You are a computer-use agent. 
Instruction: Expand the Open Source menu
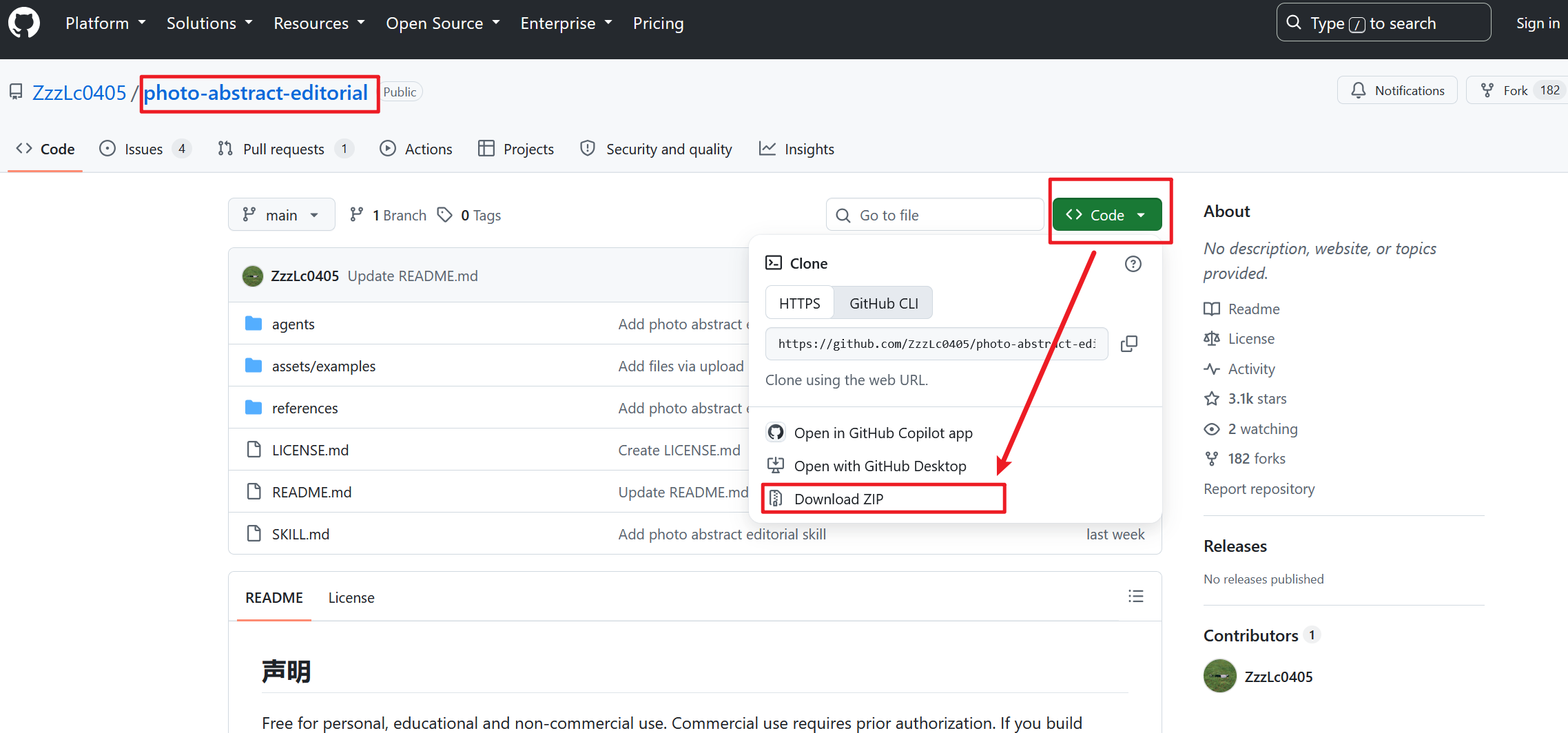coord(443,23)
